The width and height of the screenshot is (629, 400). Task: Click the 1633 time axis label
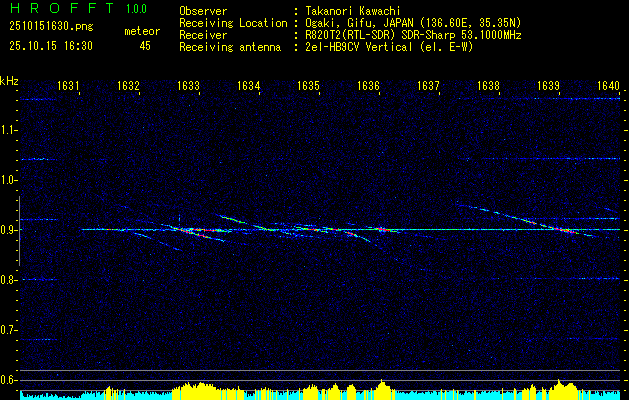point(188,85)
